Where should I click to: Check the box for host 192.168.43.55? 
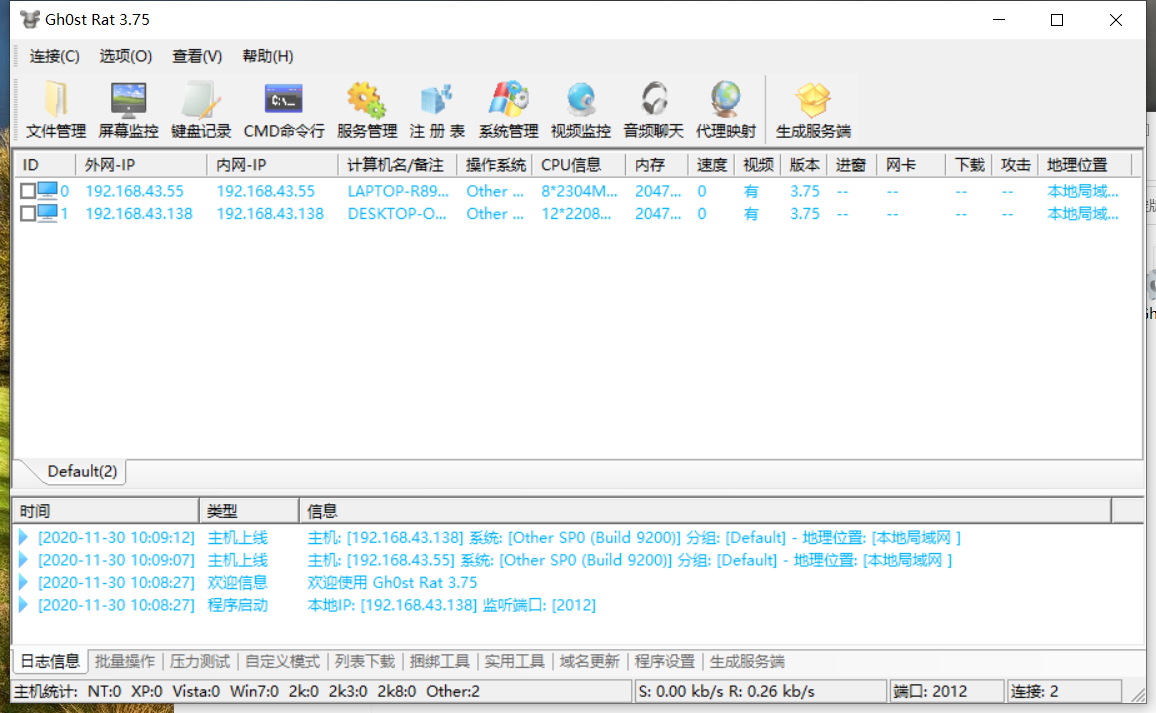coord(28,191)
